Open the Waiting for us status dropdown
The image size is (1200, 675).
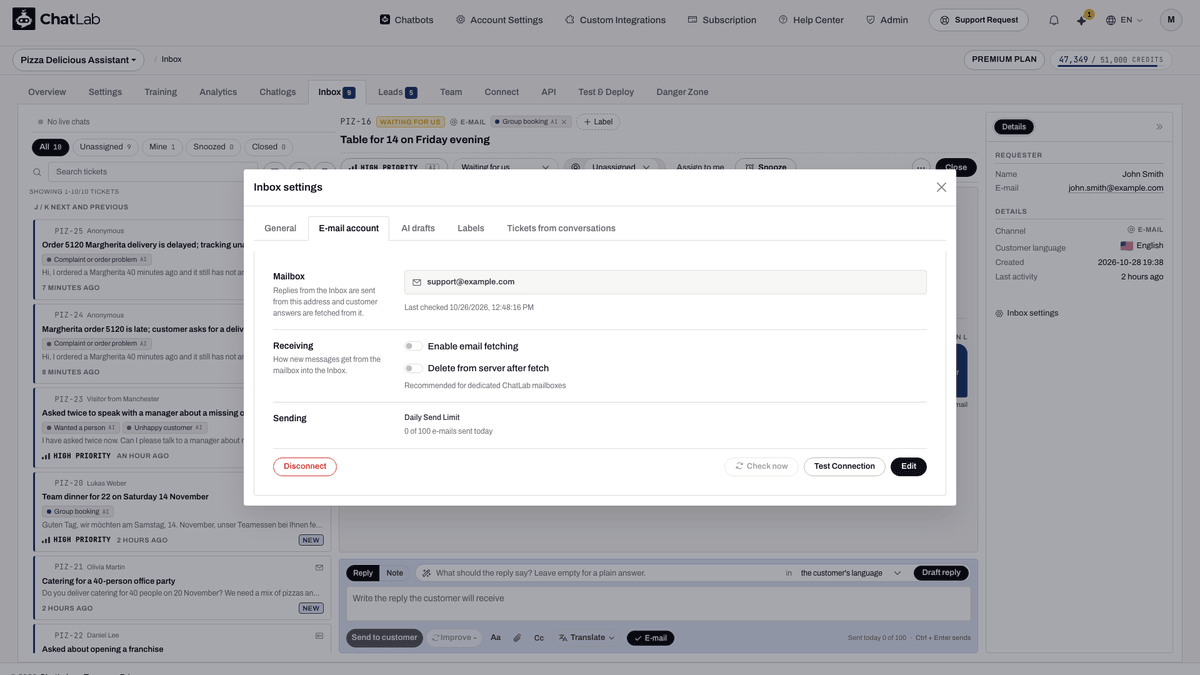[504, 167]
